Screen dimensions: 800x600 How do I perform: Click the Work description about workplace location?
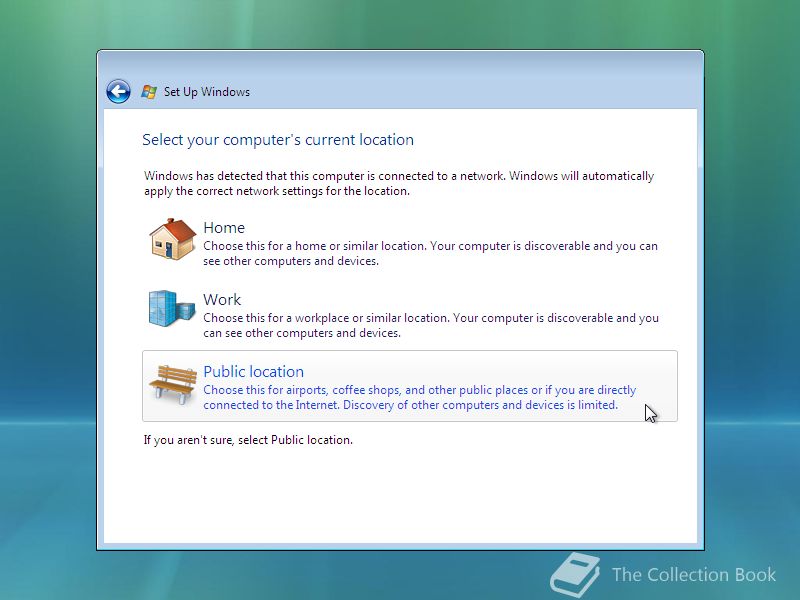(x=431, y=326)
